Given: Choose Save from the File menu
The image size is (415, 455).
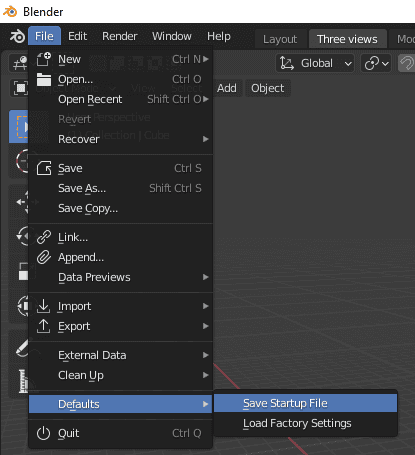Looking at the screenshot, I should (x=120, y=168).
